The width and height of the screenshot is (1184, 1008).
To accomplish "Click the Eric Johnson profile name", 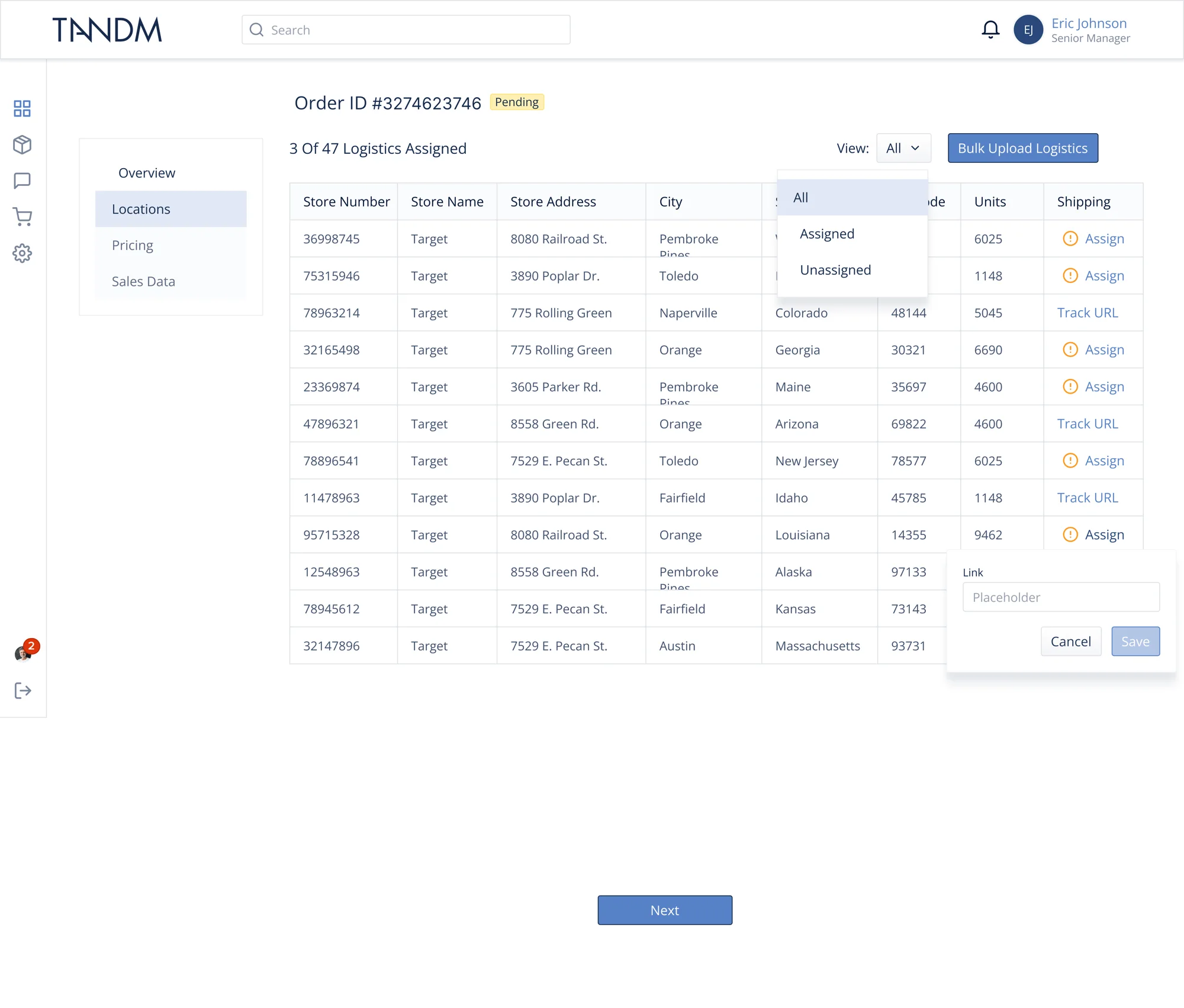I will tap(1089, 23).
